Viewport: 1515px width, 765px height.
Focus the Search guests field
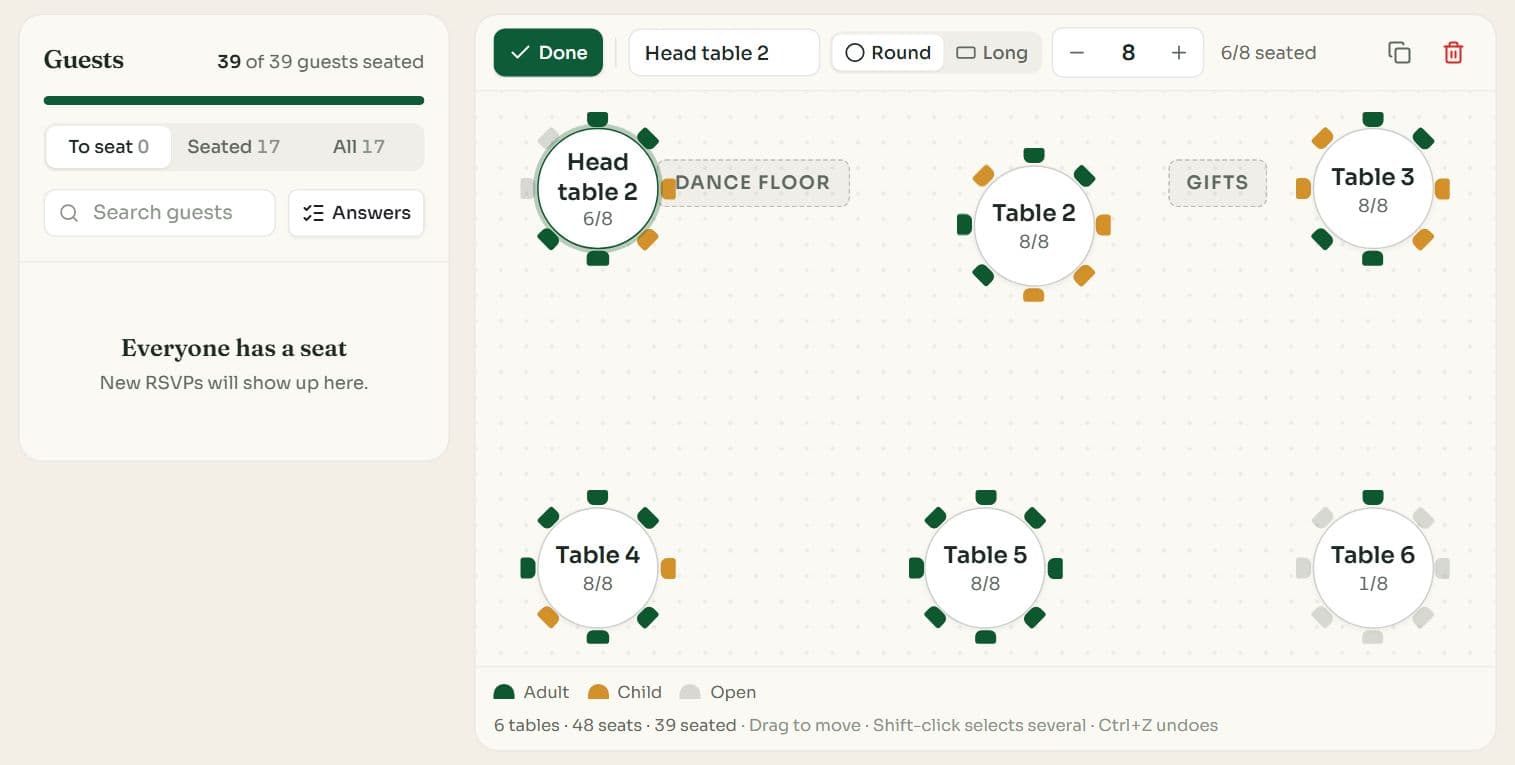click(x=159, y=213)
